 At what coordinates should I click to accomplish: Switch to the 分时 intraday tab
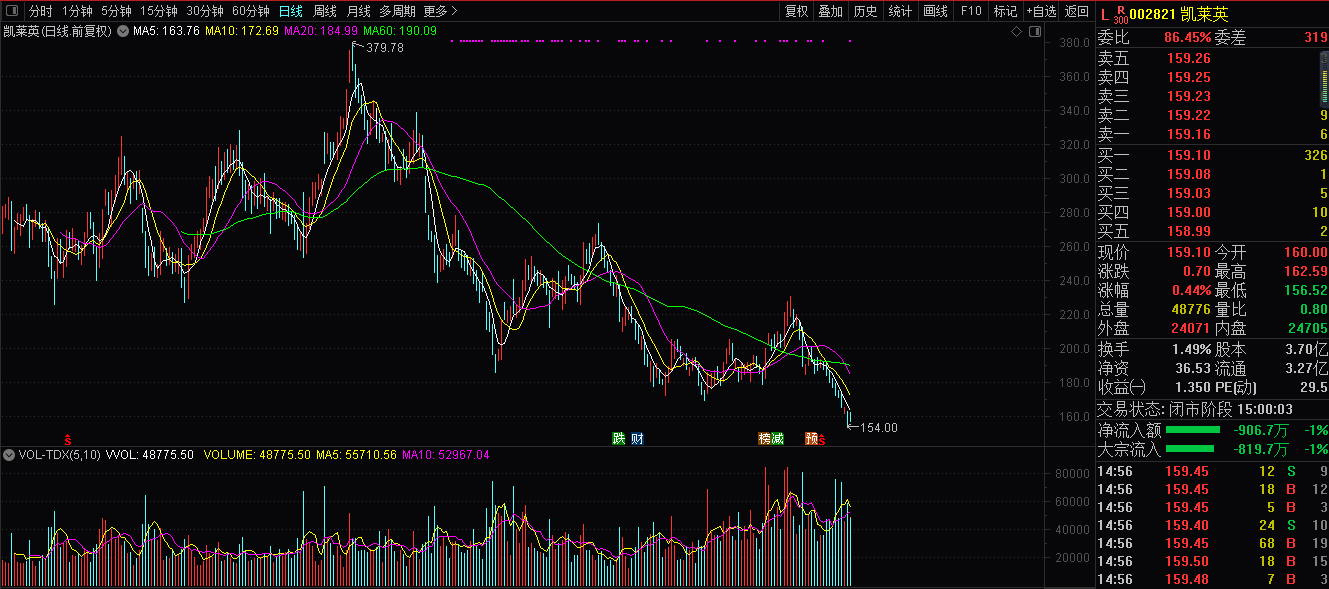(40, 12)
